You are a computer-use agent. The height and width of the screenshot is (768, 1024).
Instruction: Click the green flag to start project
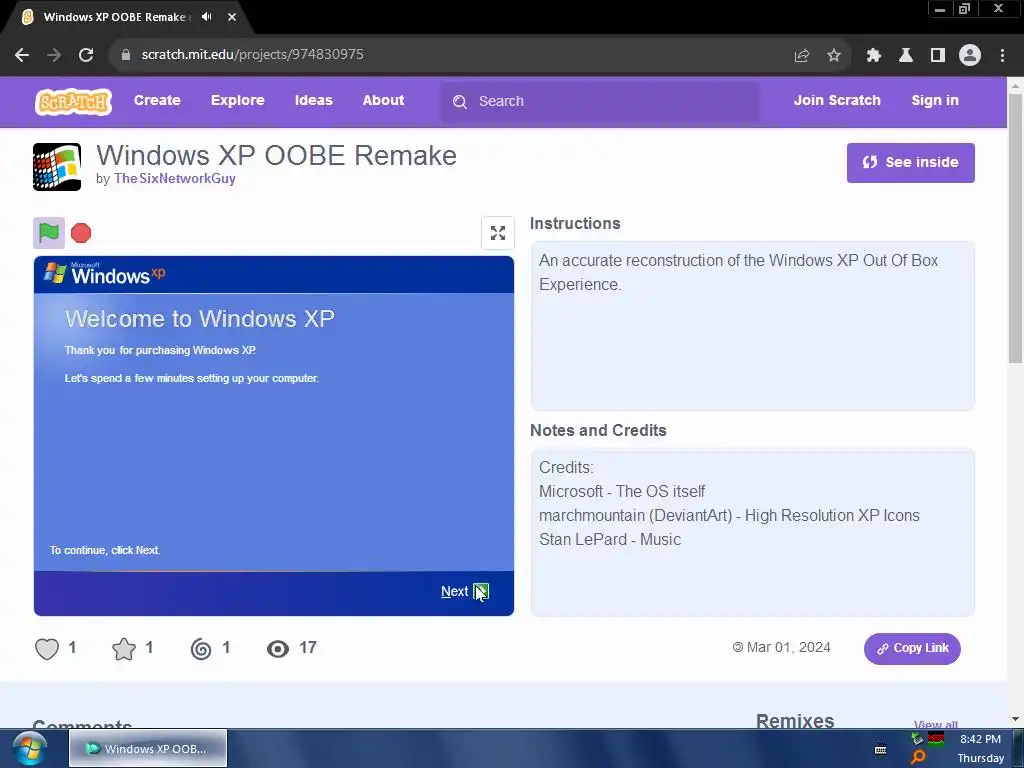point(49,232)
